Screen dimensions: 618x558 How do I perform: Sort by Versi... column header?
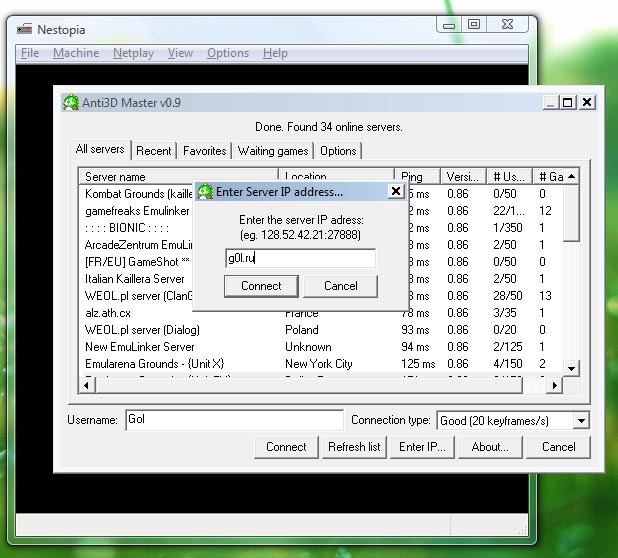pos(463,177)
